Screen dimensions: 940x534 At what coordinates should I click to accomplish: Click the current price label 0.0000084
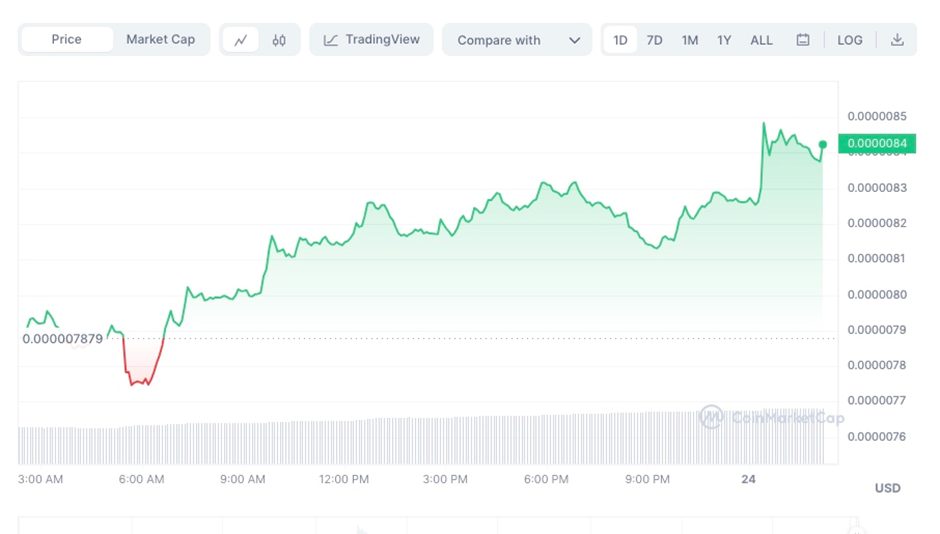click(877, 144)
